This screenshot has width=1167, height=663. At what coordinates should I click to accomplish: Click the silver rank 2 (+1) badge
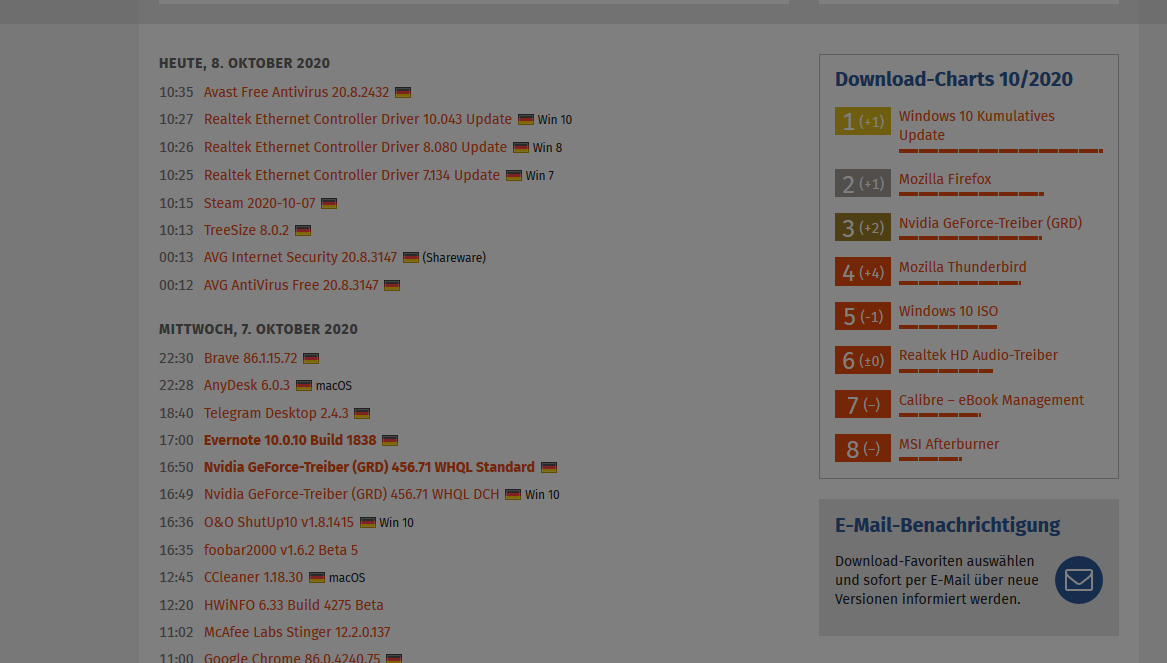click(863, 183)
